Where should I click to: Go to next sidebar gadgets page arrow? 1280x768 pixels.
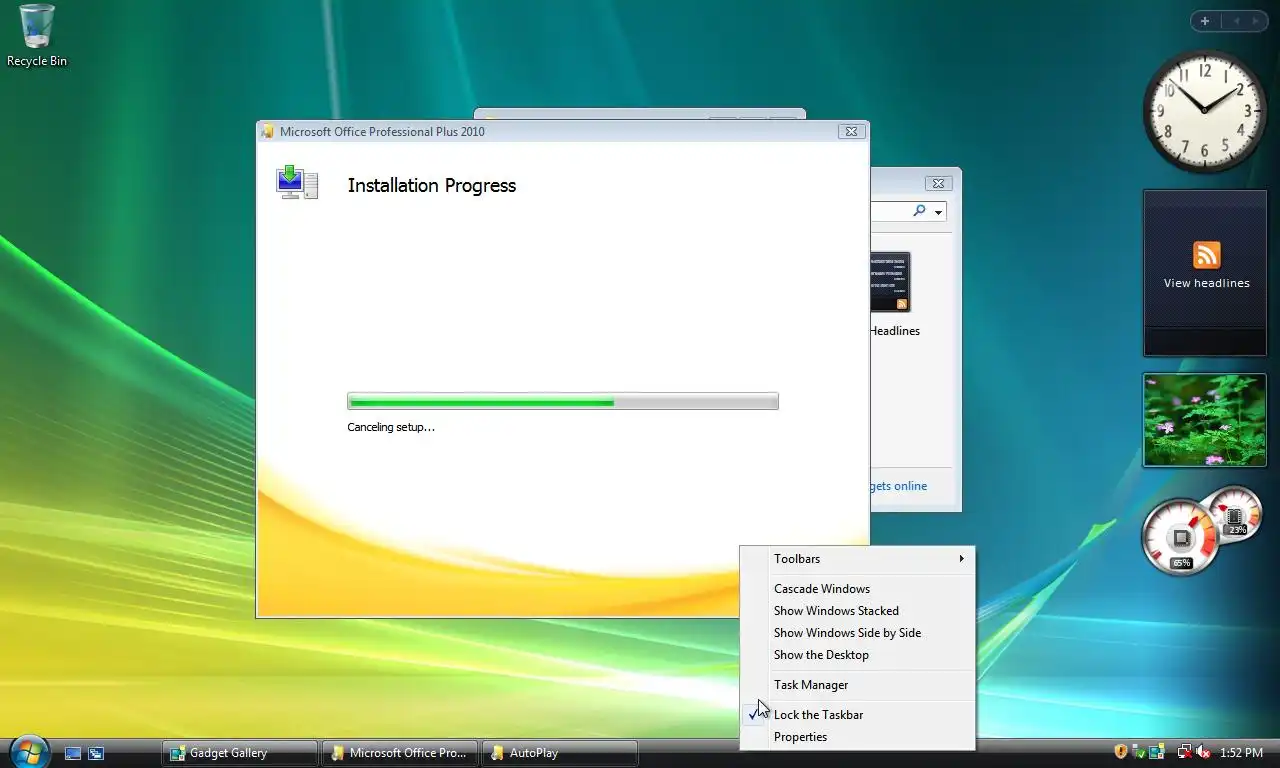1256,21
